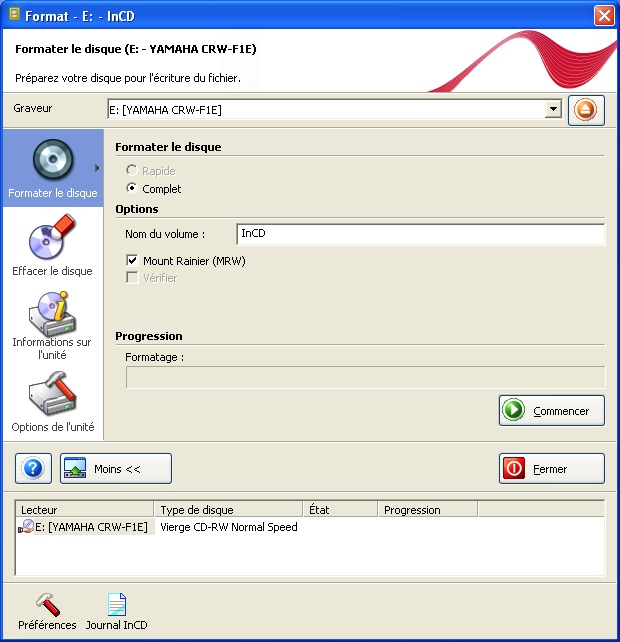Image resolution: width=620 pixels, height=642 pixels.
Task: Open the Effacer le disque section
Action: 52,246
